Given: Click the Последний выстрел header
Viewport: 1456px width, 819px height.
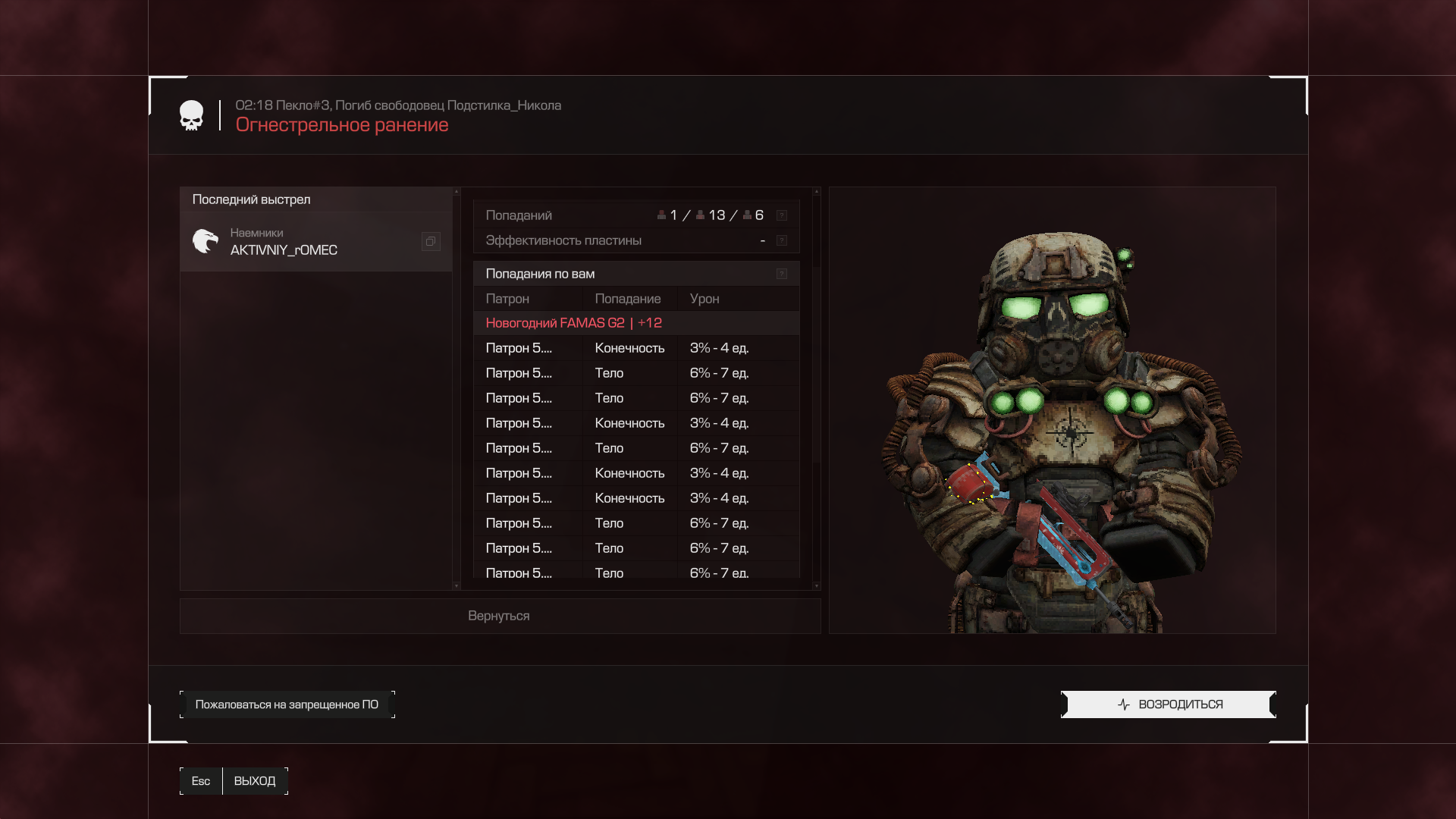Looking at the screenshot, I should 316,199.
